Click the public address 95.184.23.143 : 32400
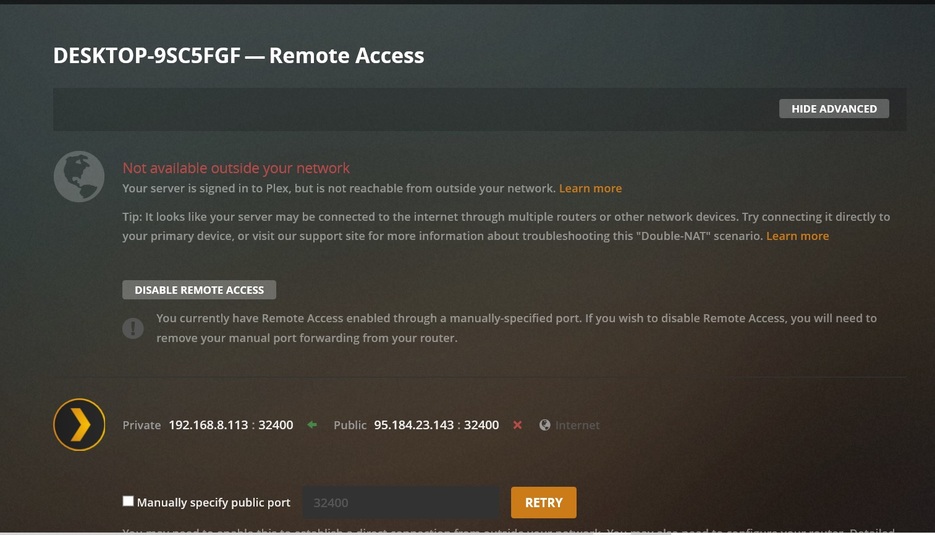935x535 pixels. click(436, 425)
